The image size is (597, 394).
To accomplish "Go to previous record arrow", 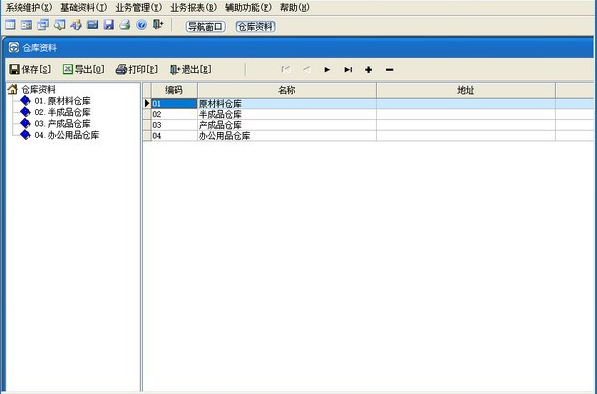I will tap(306, 70).
